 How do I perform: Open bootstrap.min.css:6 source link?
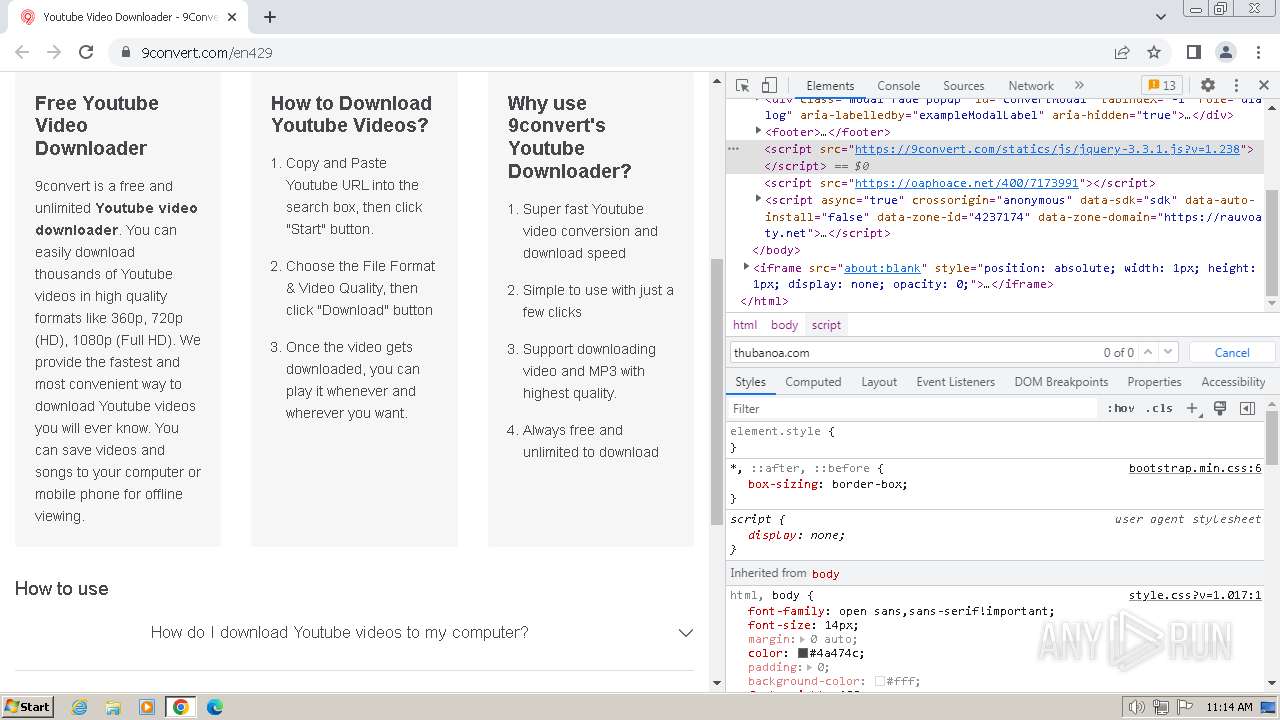(1195, 468)
